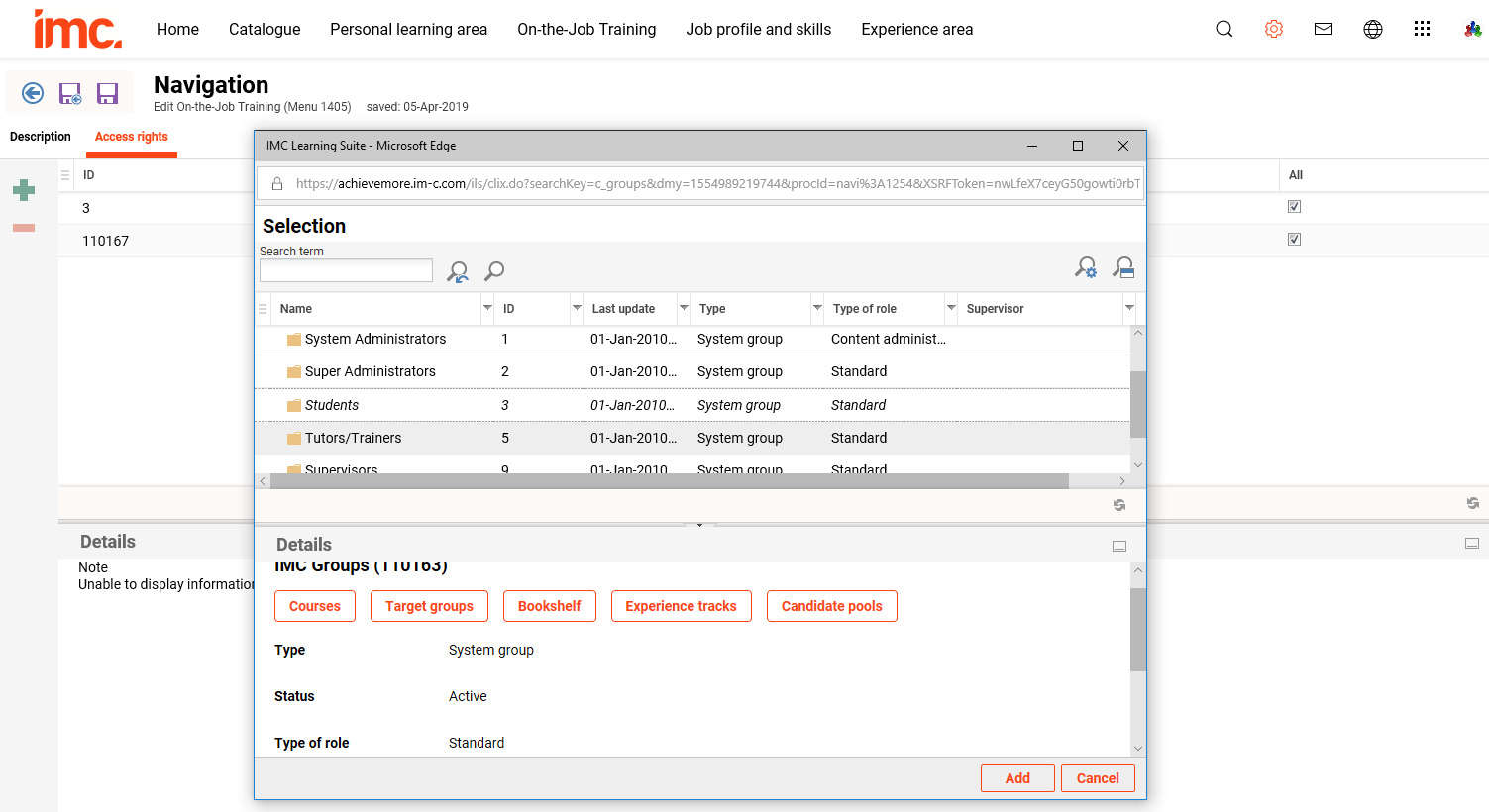Select Tutors/Trainers row
This screenshot has width=1489, height=812.
pos(692,438)
